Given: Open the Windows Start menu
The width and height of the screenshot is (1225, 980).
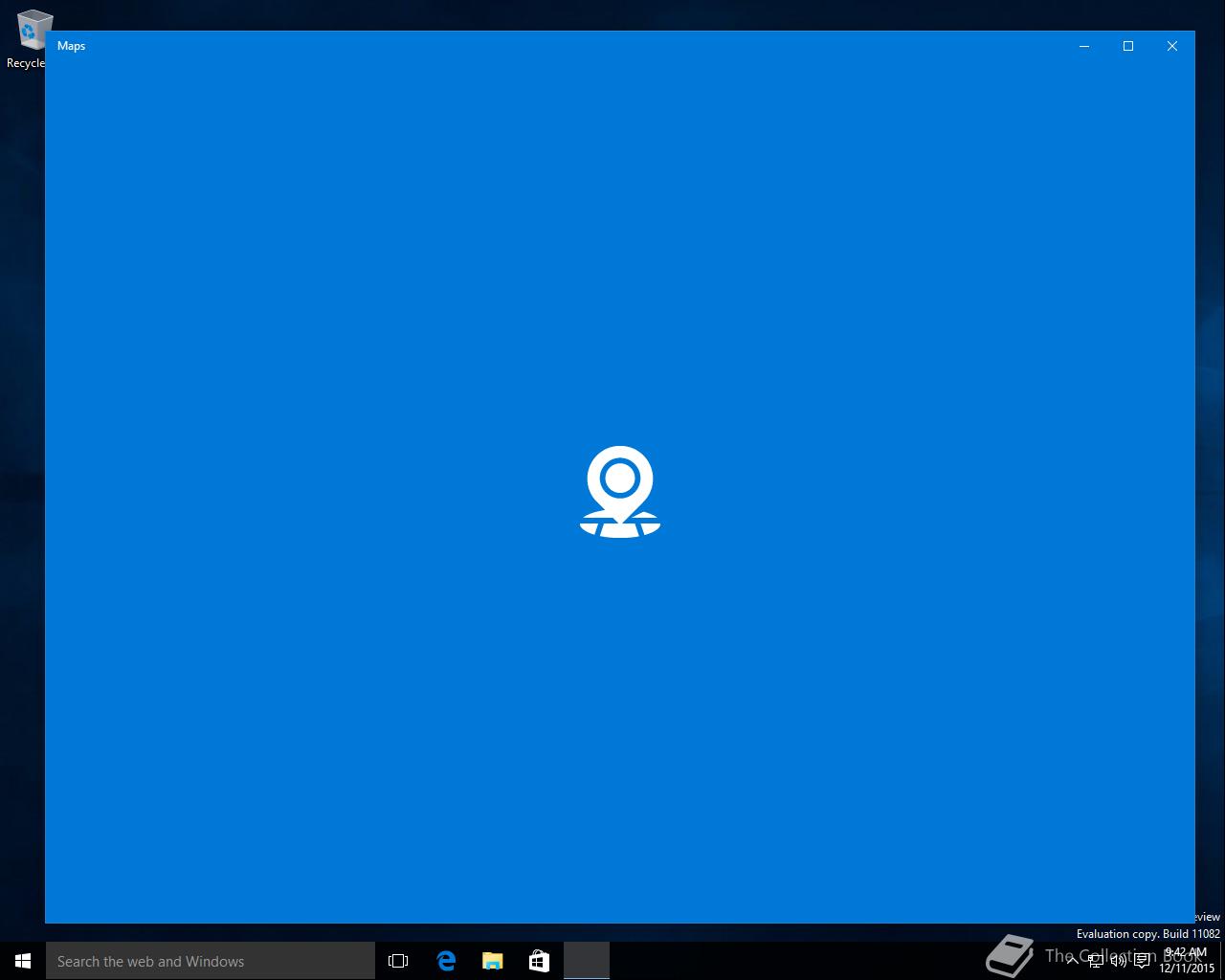Looking at the screenshot, I should coord(23,961).
